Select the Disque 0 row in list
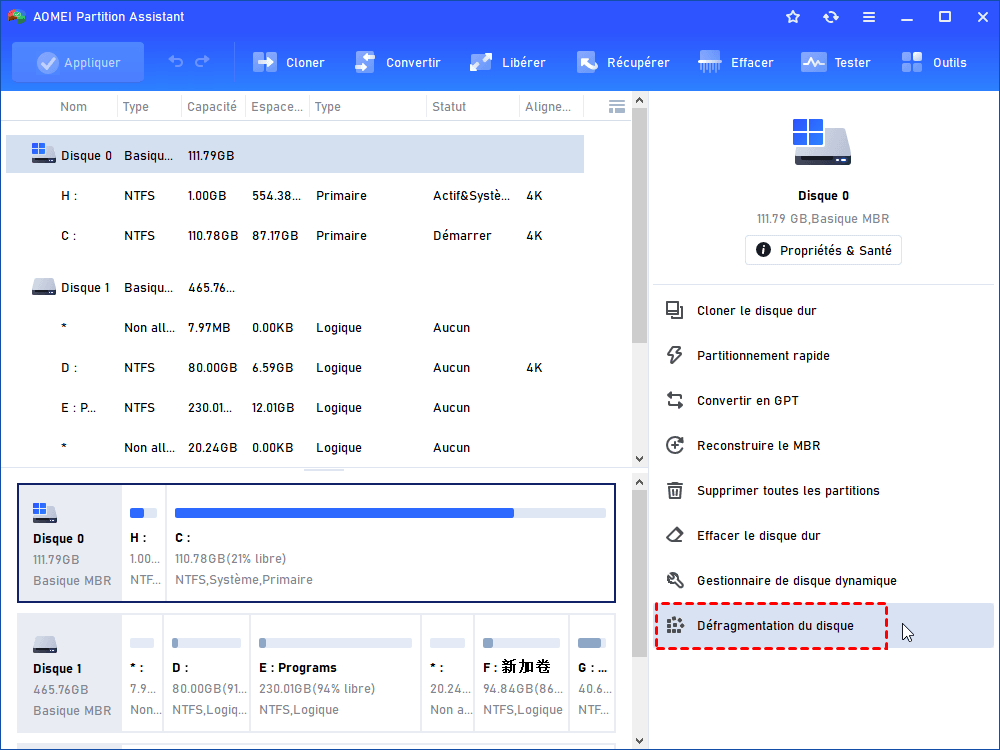This screenshot has height=750, width=1000. (x=295, y=154)
